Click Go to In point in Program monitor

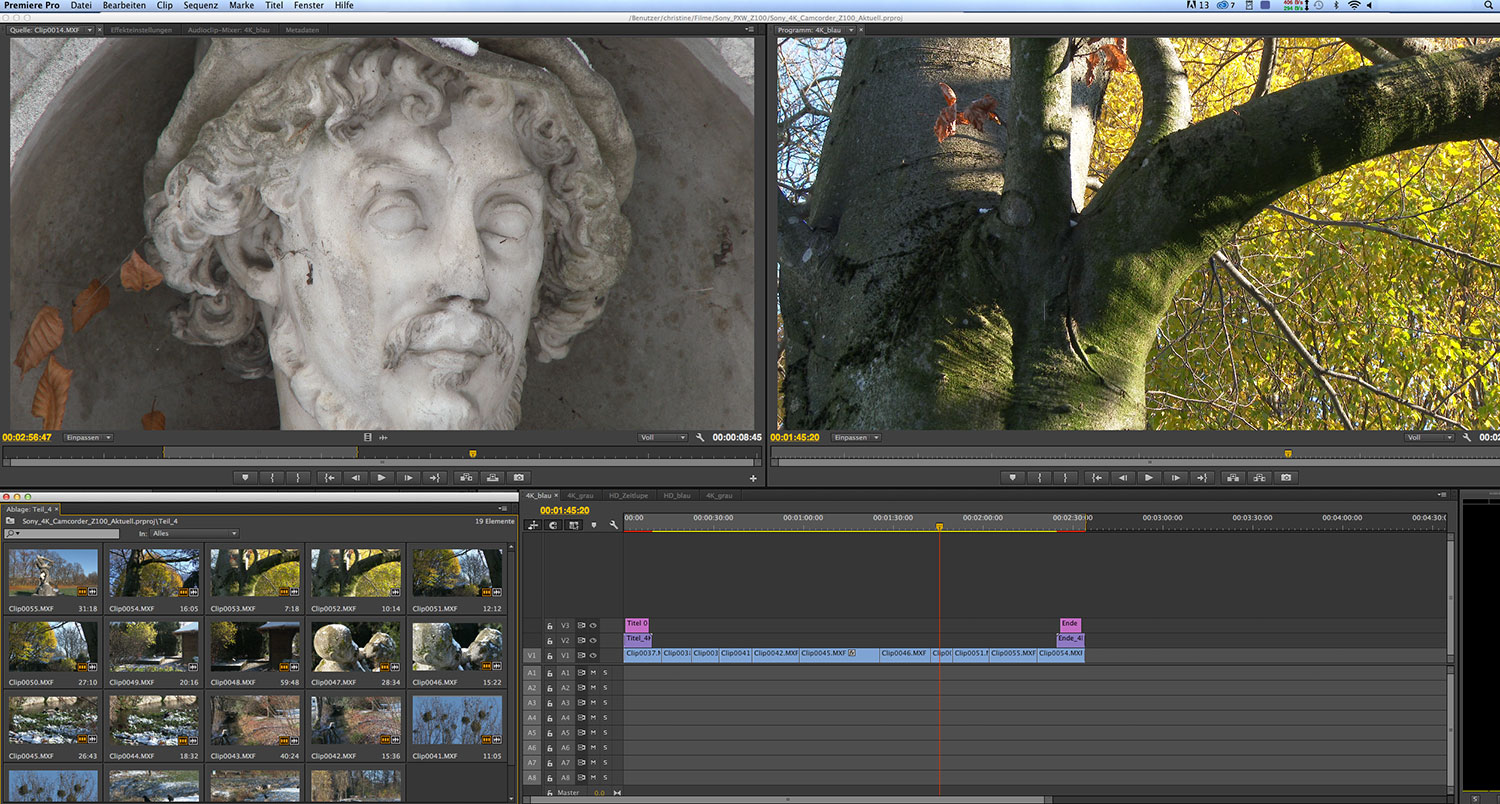pos(1098,478)
